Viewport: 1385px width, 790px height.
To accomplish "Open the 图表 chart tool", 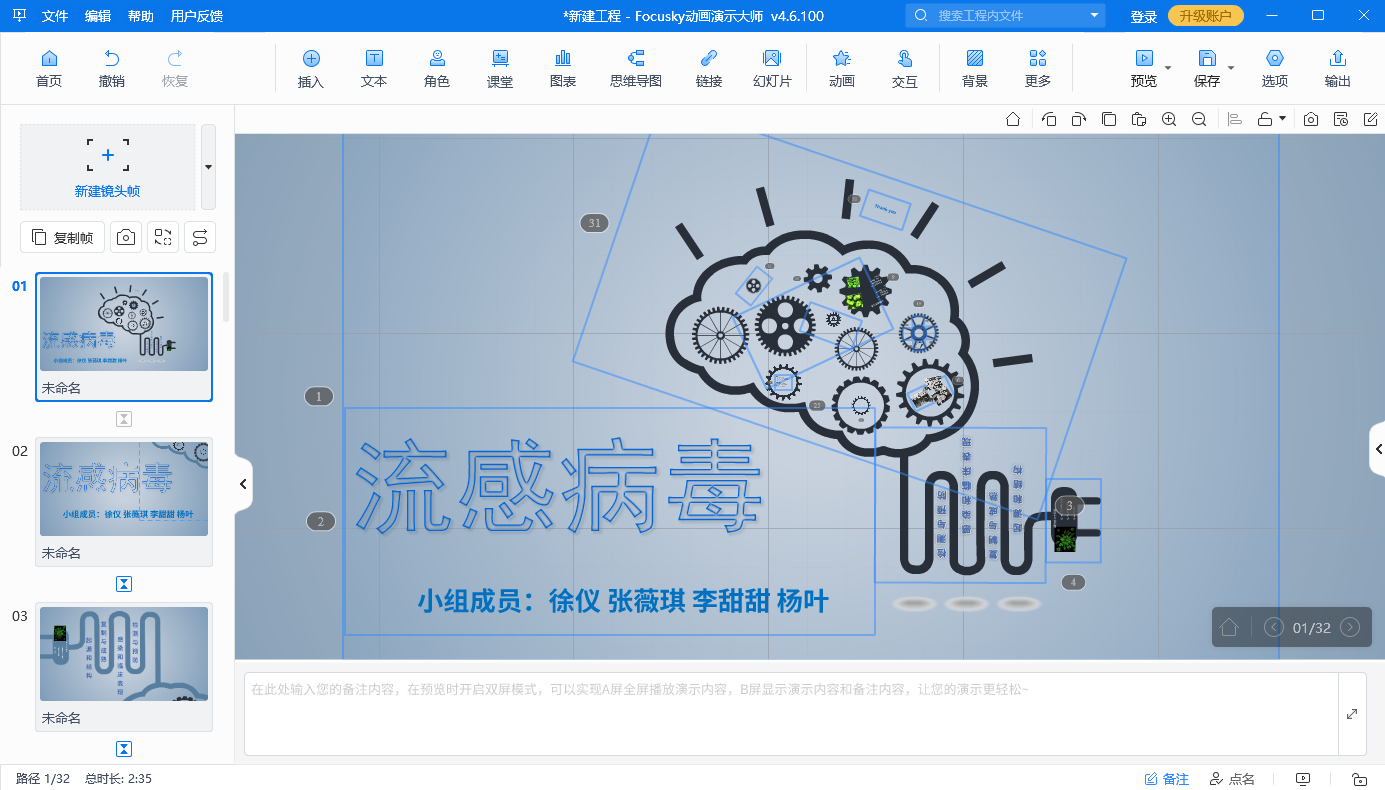I will (x=563, y=69).
